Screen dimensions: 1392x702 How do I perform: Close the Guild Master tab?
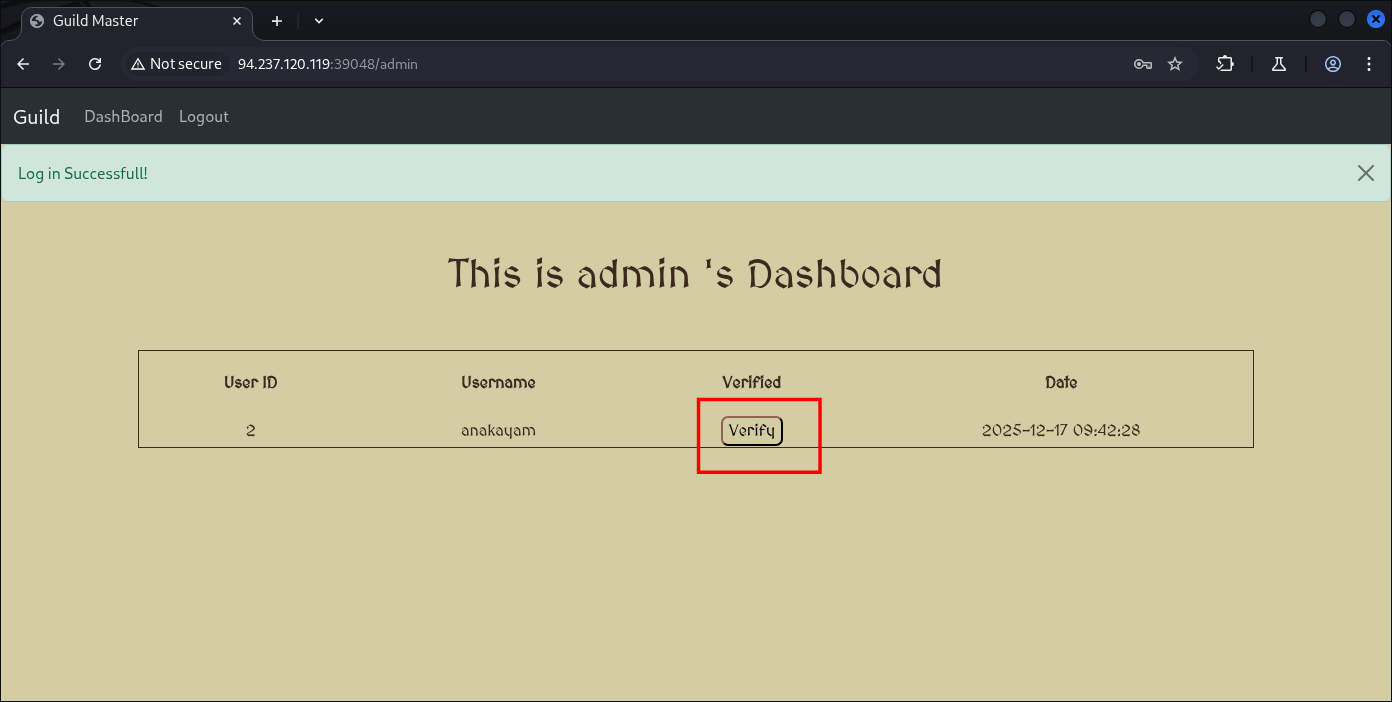coord(238,21)
